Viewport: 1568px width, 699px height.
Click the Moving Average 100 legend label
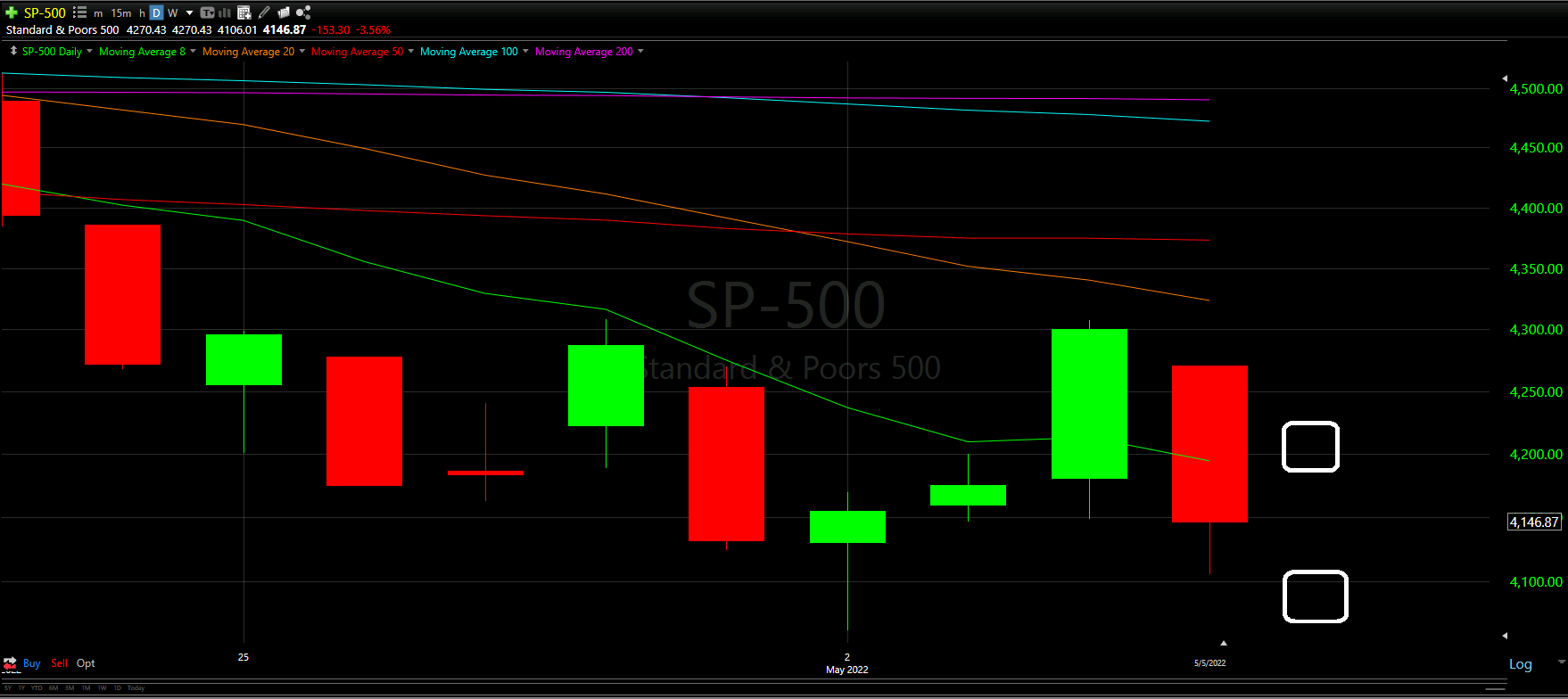tap(469, 52)
